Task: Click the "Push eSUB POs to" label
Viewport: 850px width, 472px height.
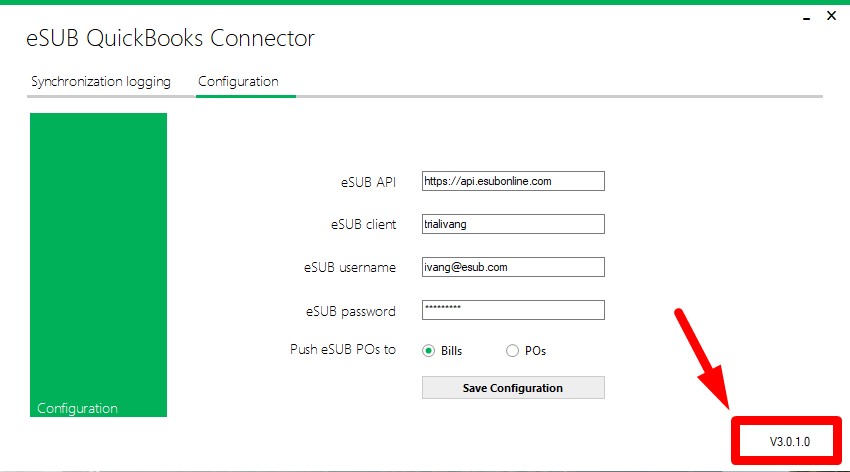Action: tap(343, 350)
